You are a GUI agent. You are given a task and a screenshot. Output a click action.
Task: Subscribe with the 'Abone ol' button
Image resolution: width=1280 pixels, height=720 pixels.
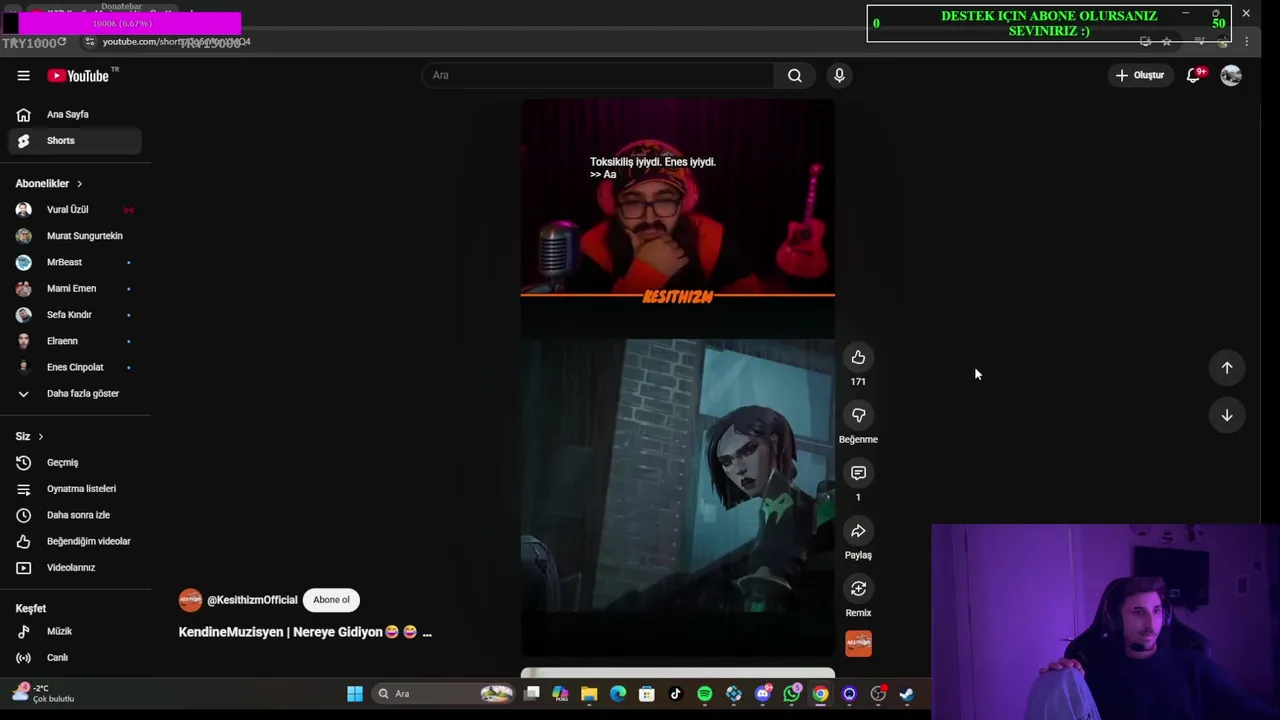pos(331,600)
